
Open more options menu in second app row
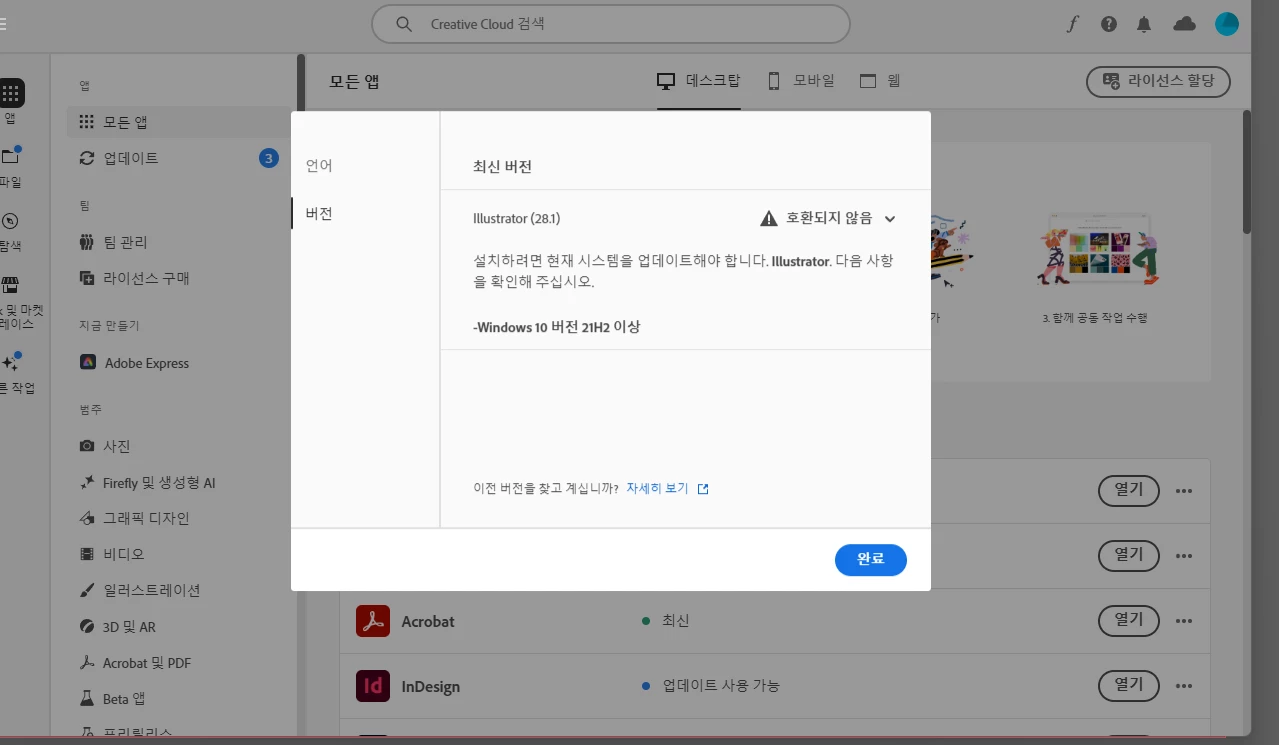(x=1184, y=556)
